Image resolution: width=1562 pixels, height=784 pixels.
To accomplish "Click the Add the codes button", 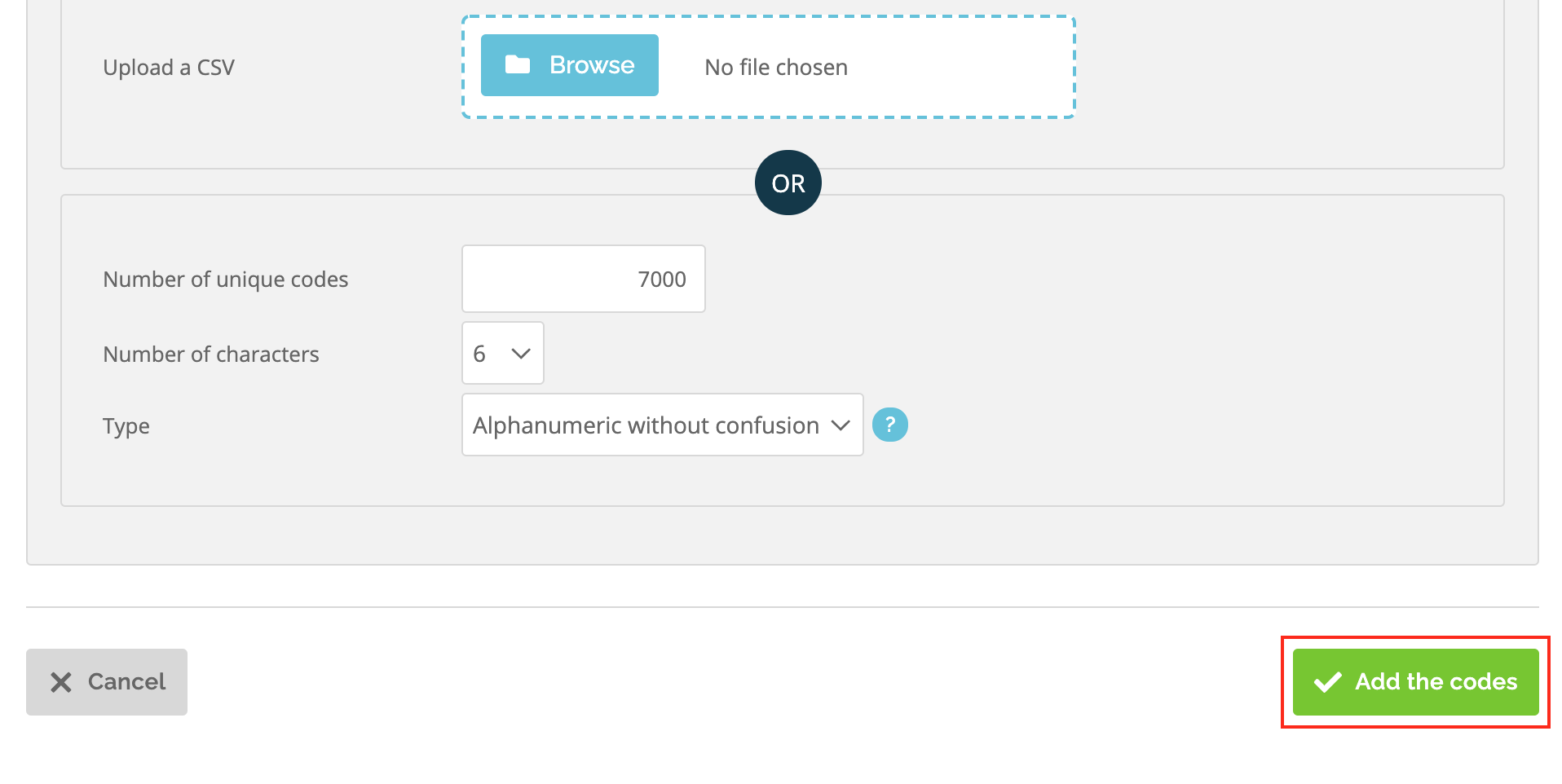I will 1416,682.
